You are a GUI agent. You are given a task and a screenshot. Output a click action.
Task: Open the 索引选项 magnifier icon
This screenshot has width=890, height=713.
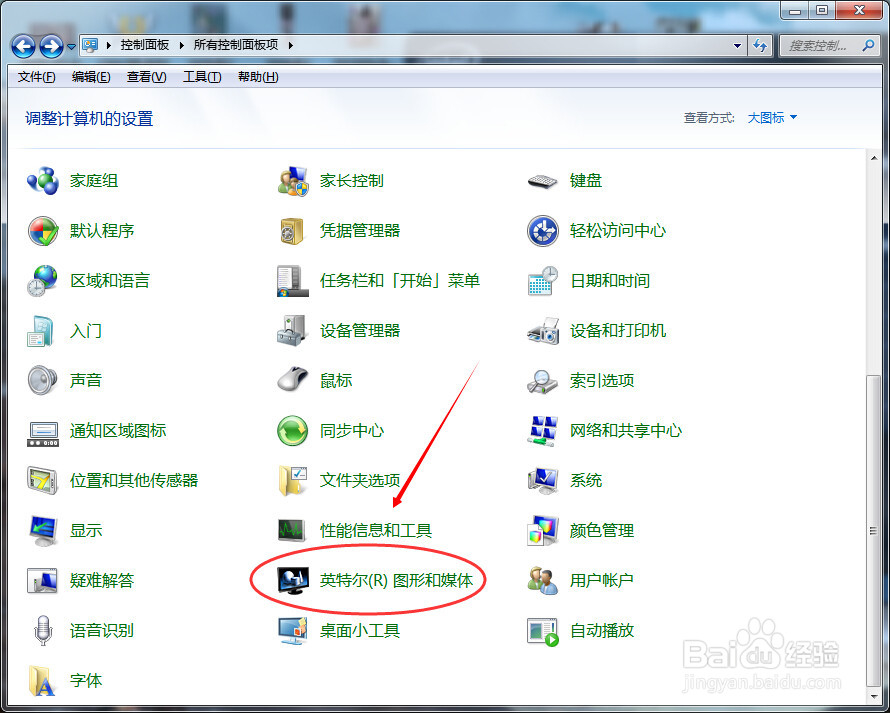pos(543,381)
